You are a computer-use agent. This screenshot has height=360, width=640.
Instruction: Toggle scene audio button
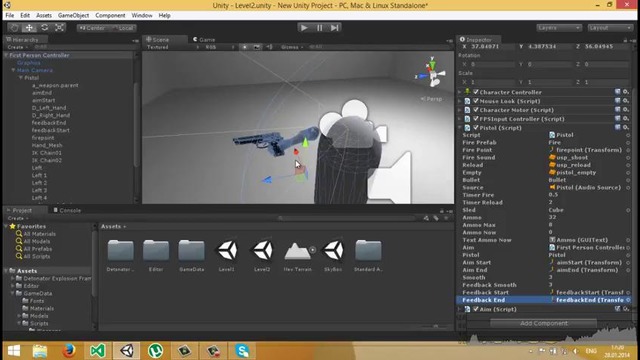coord(269,47)
